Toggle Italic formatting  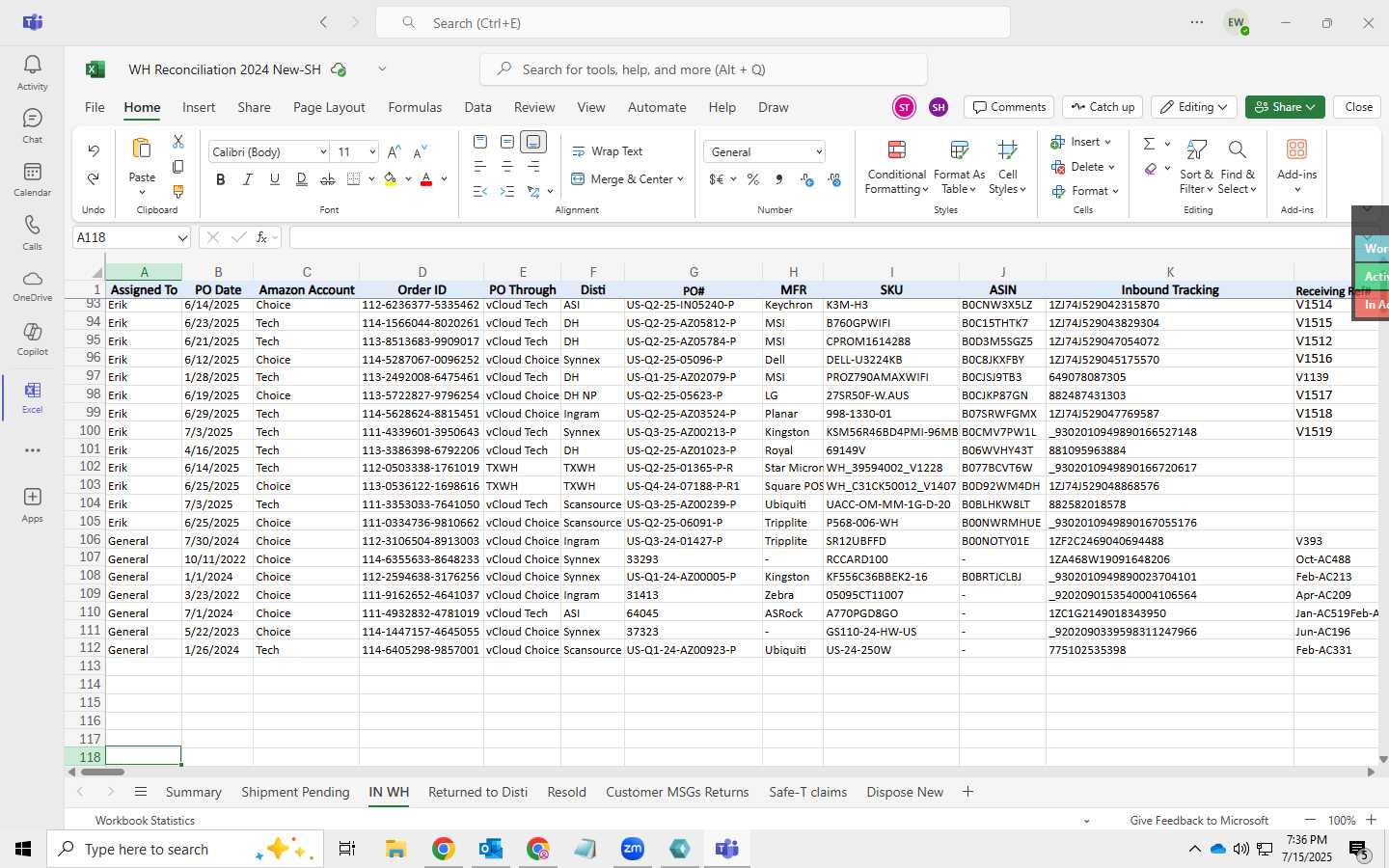tap(248, 179)
